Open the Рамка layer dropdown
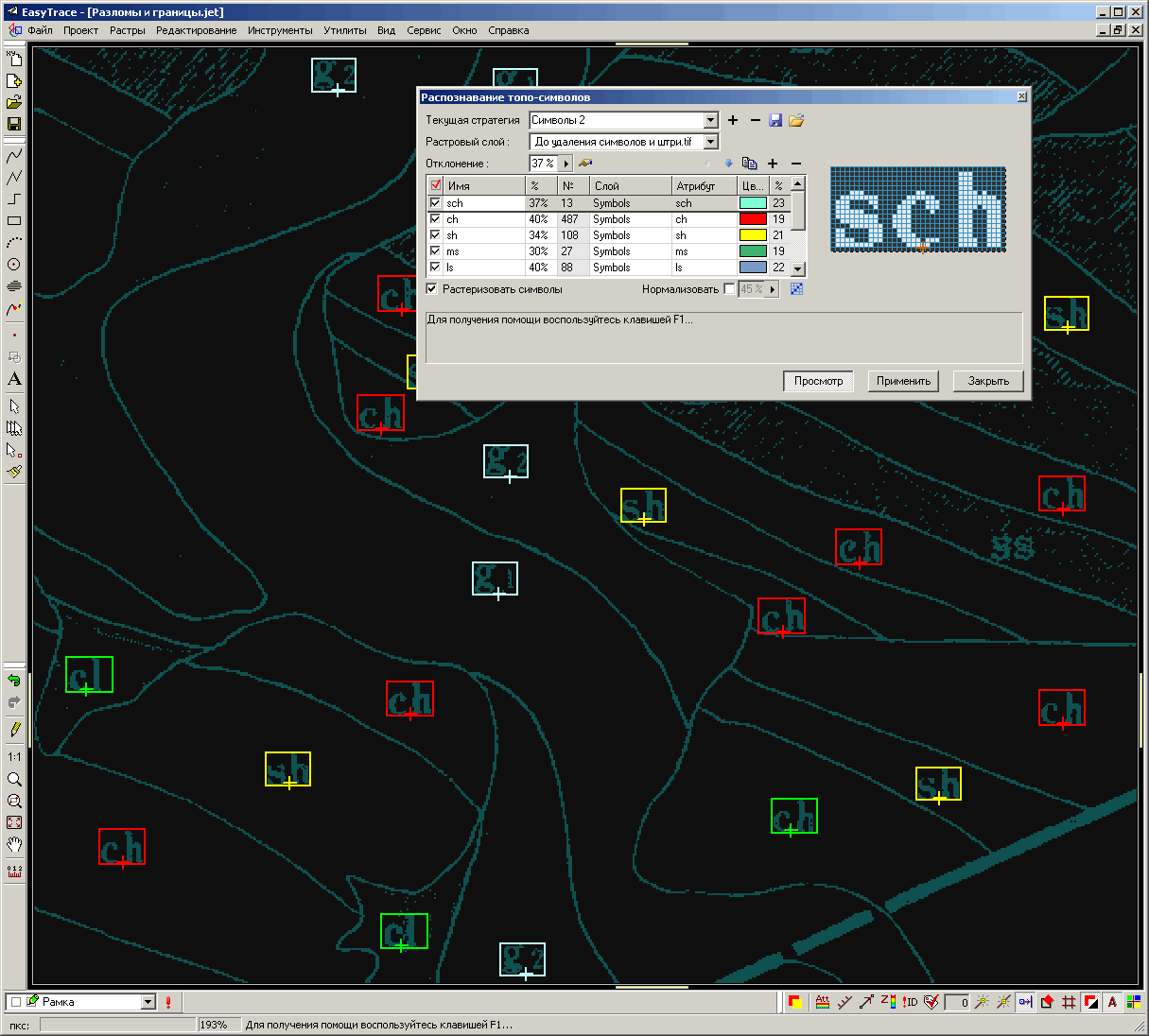1149x1036 pixels. click(148, 1002)
